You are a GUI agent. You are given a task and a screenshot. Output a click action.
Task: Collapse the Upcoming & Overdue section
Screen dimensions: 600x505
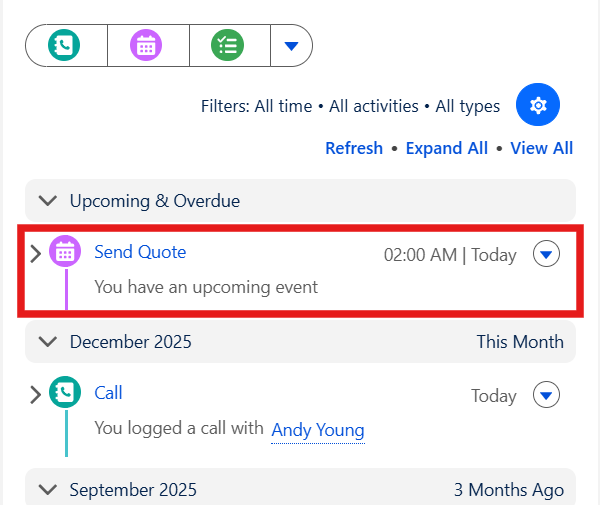point(48,200)
